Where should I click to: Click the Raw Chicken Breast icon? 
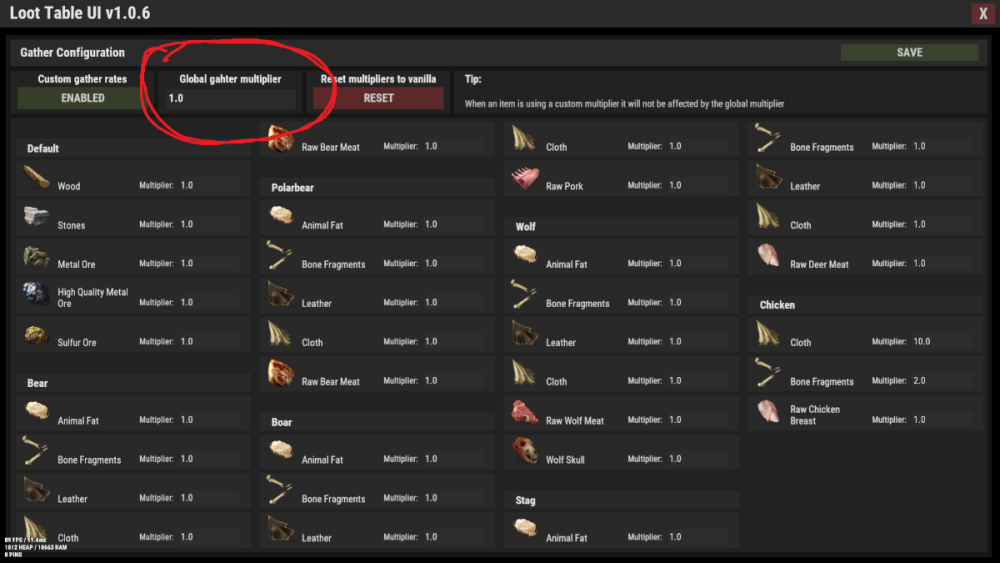tap(769, 412)
